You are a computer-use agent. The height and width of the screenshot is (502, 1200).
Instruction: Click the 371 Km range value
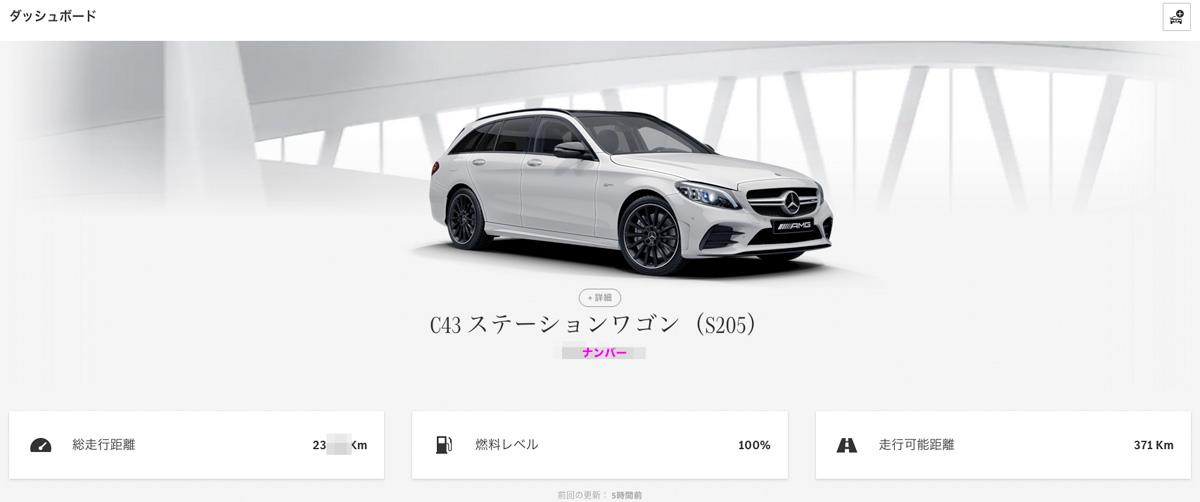coord(1154,445)
